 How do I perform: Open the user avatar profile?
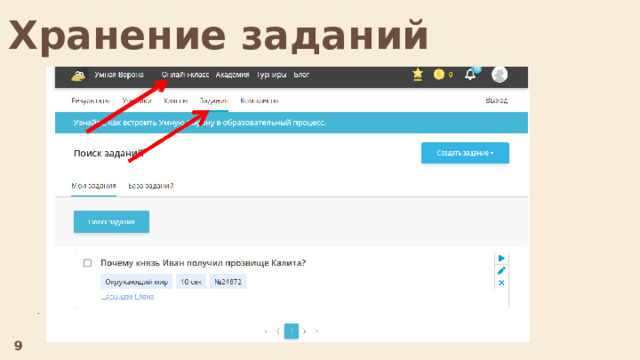coord(500,75)
